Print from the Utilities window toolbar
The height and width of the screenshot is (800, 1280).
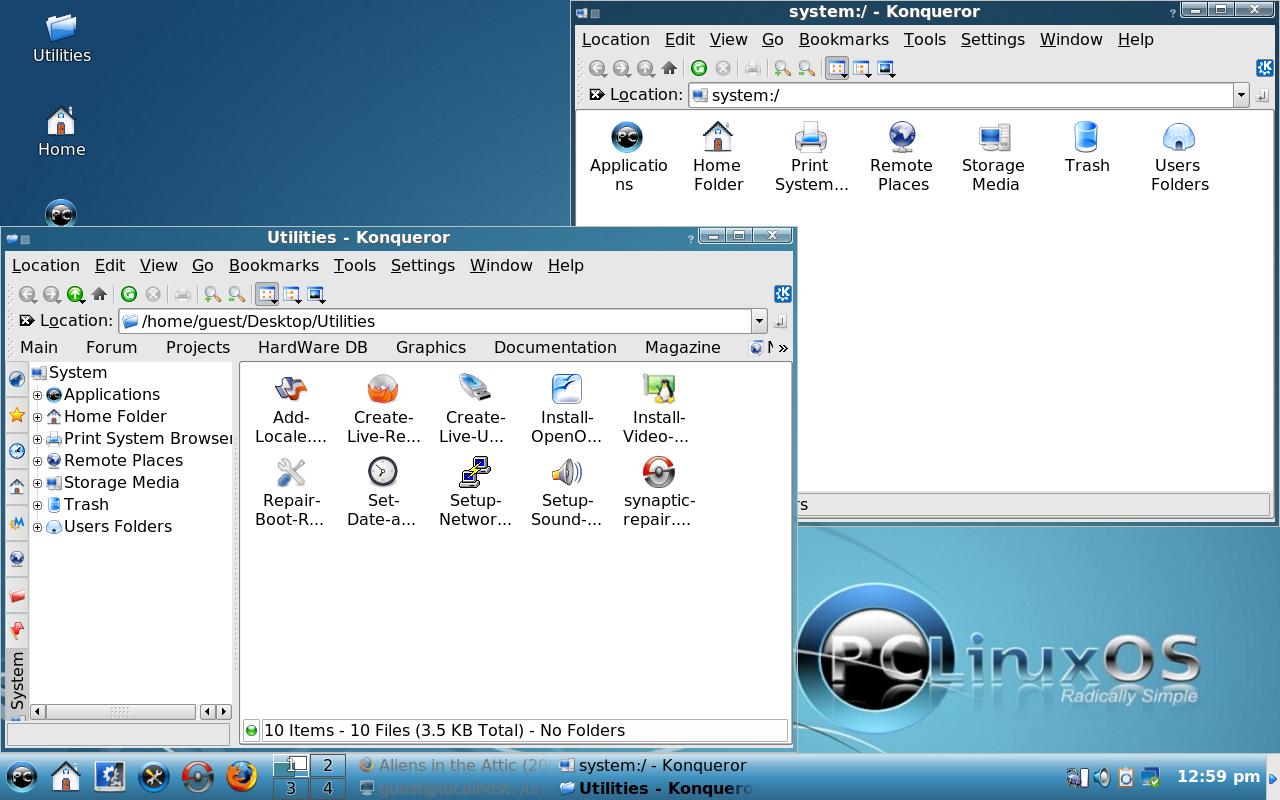pos(183,294)
